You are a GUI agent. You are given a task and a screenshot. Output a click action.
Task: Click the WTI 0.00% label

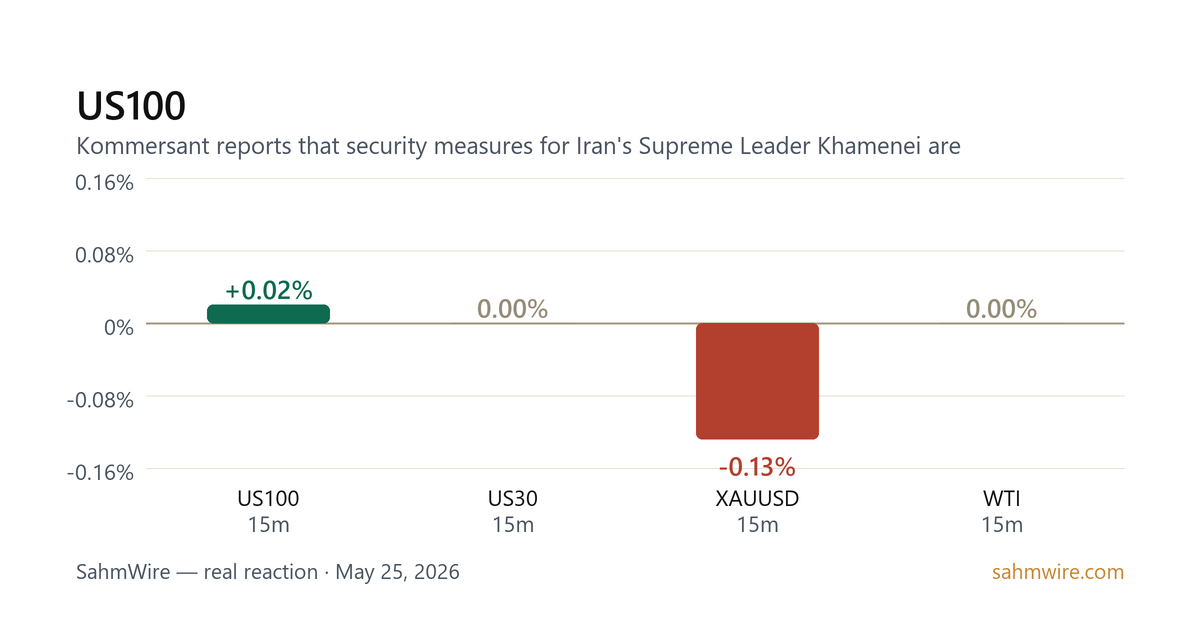point(1001,309)
